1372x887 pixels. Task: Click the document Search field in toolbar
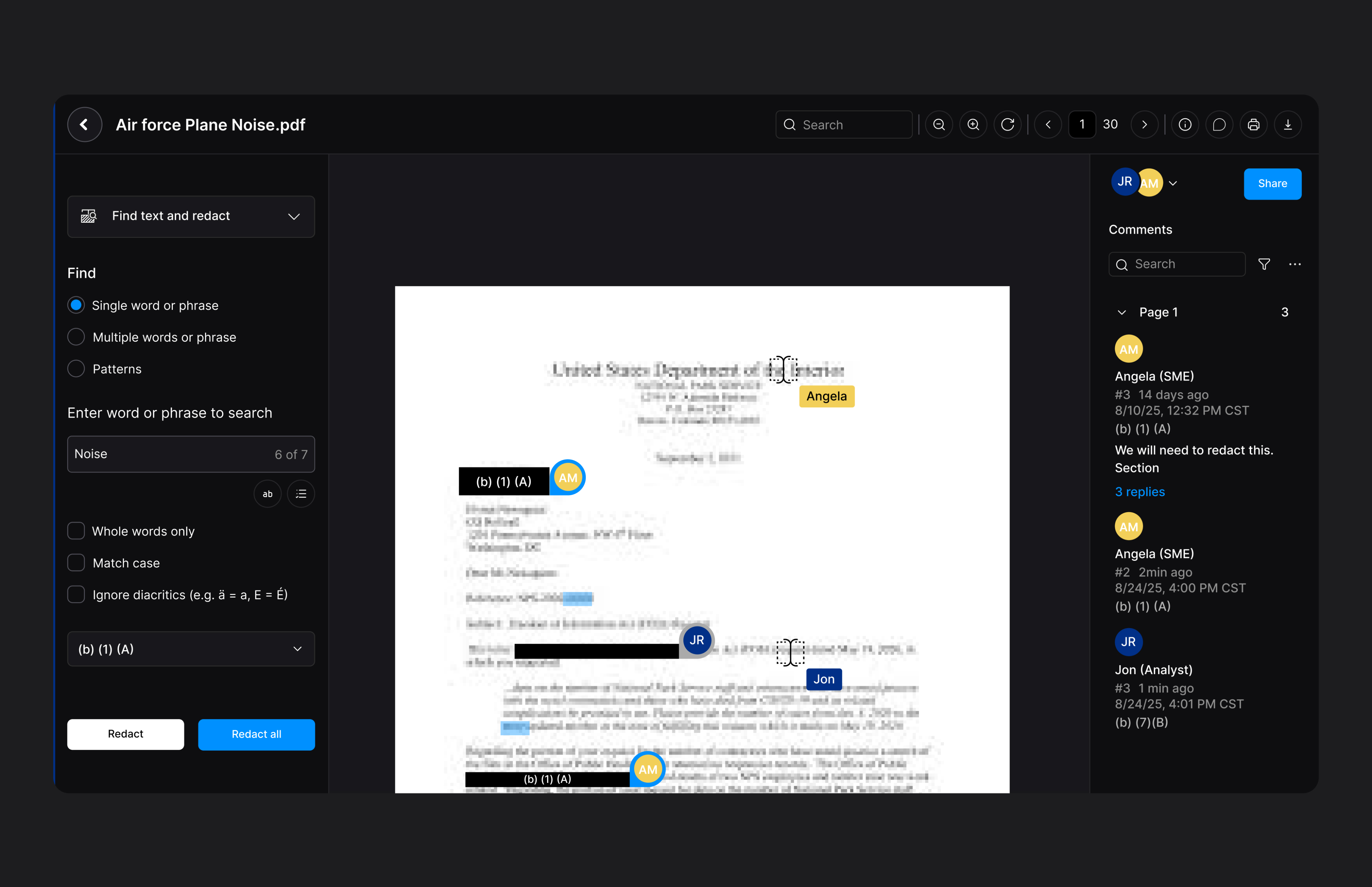tap(844, 124)
